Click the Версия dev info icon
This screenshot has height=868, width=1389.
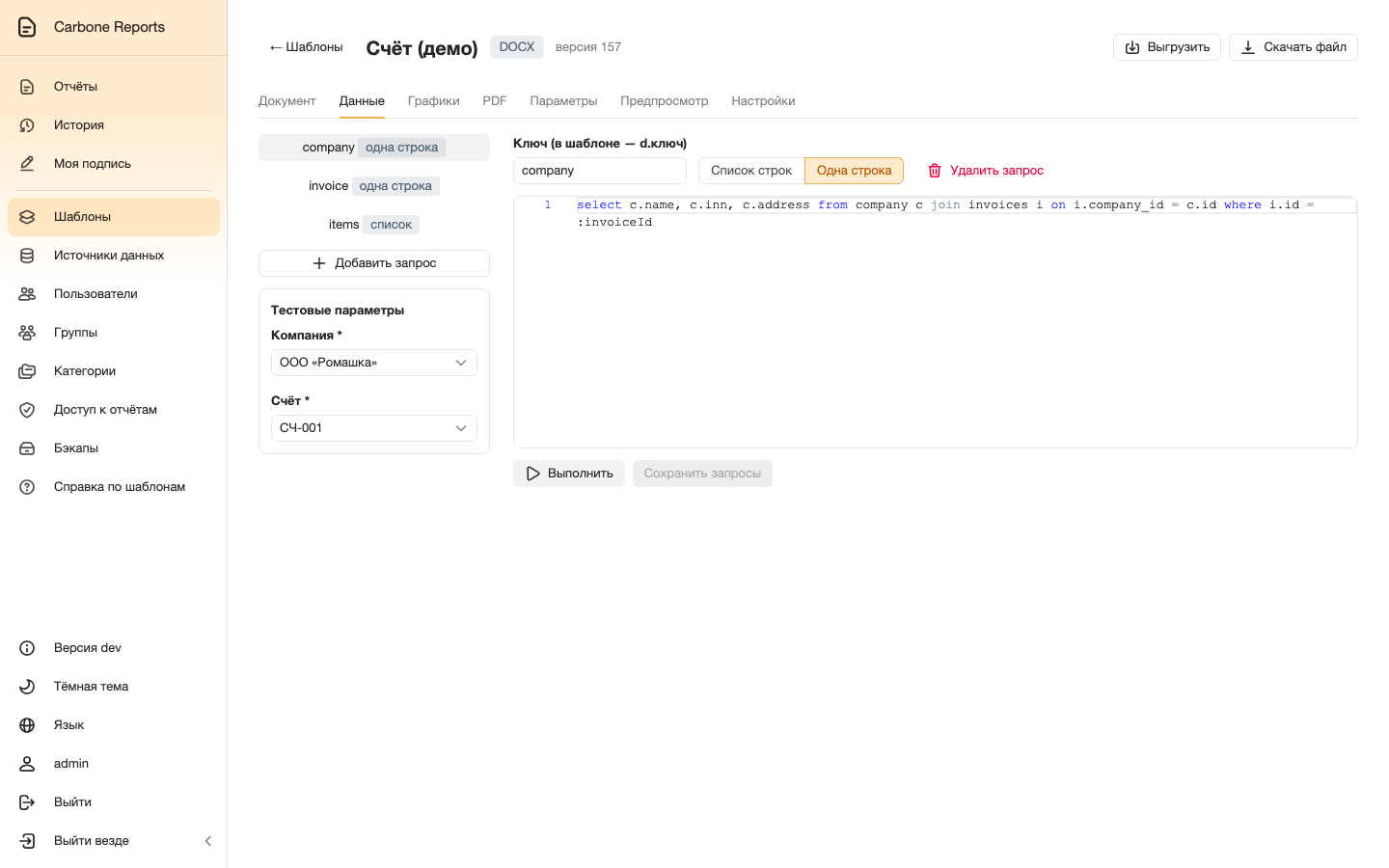(27, 648)
